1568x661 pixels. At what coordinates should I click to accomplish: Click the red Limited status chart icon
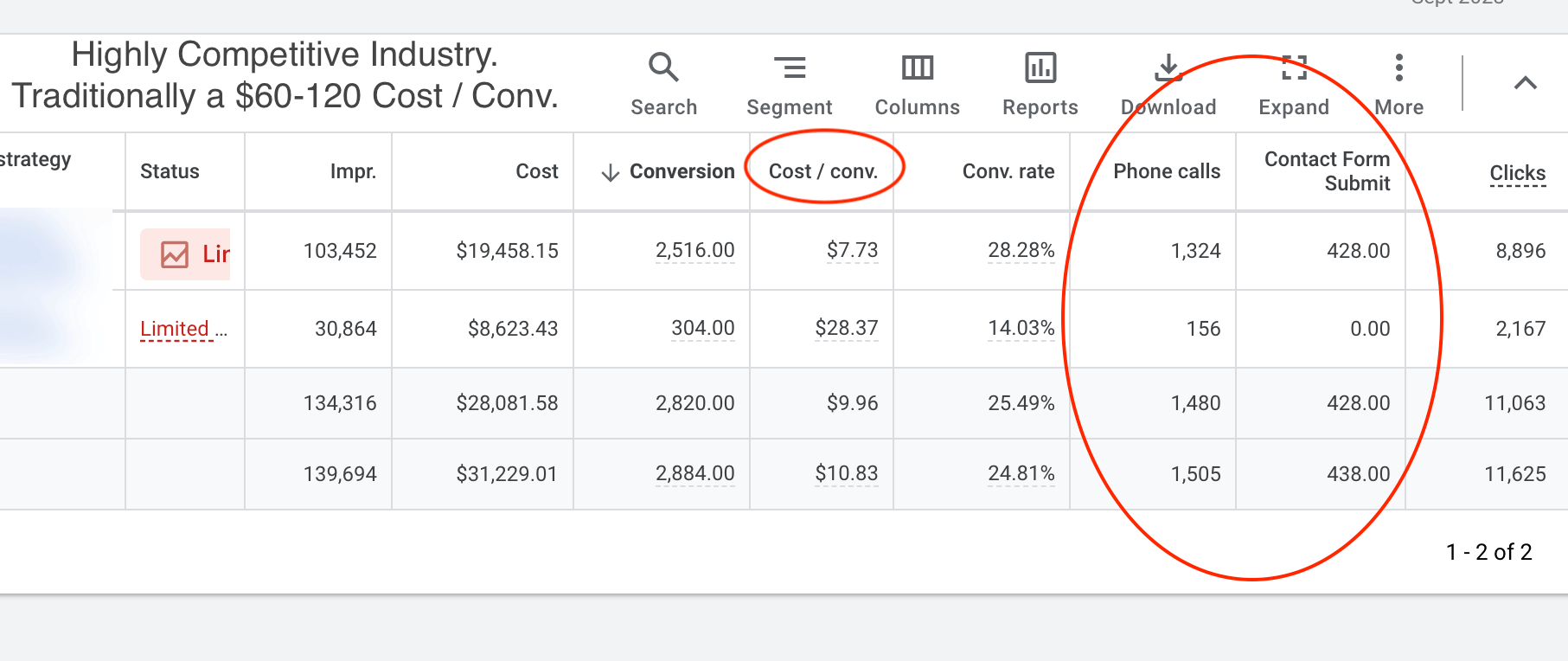pyautogui.click(x=175, y=254)
